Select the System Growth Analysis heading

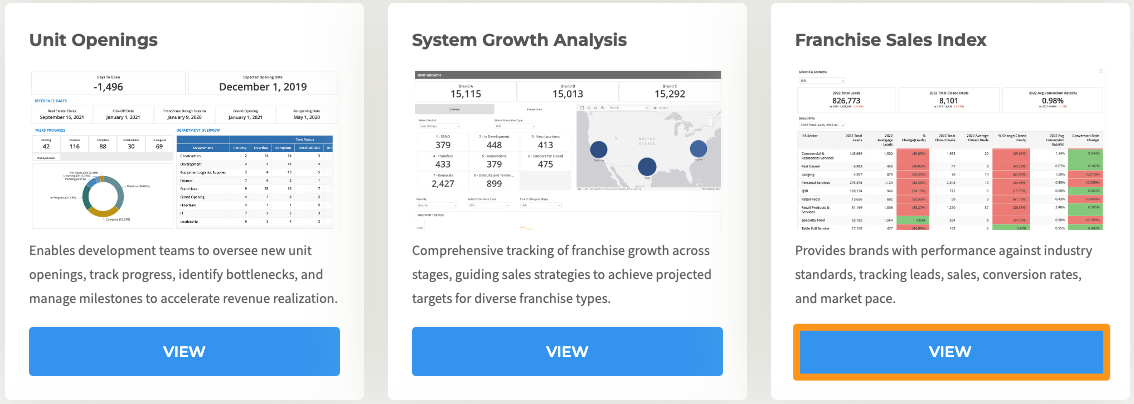click(519, 40)
